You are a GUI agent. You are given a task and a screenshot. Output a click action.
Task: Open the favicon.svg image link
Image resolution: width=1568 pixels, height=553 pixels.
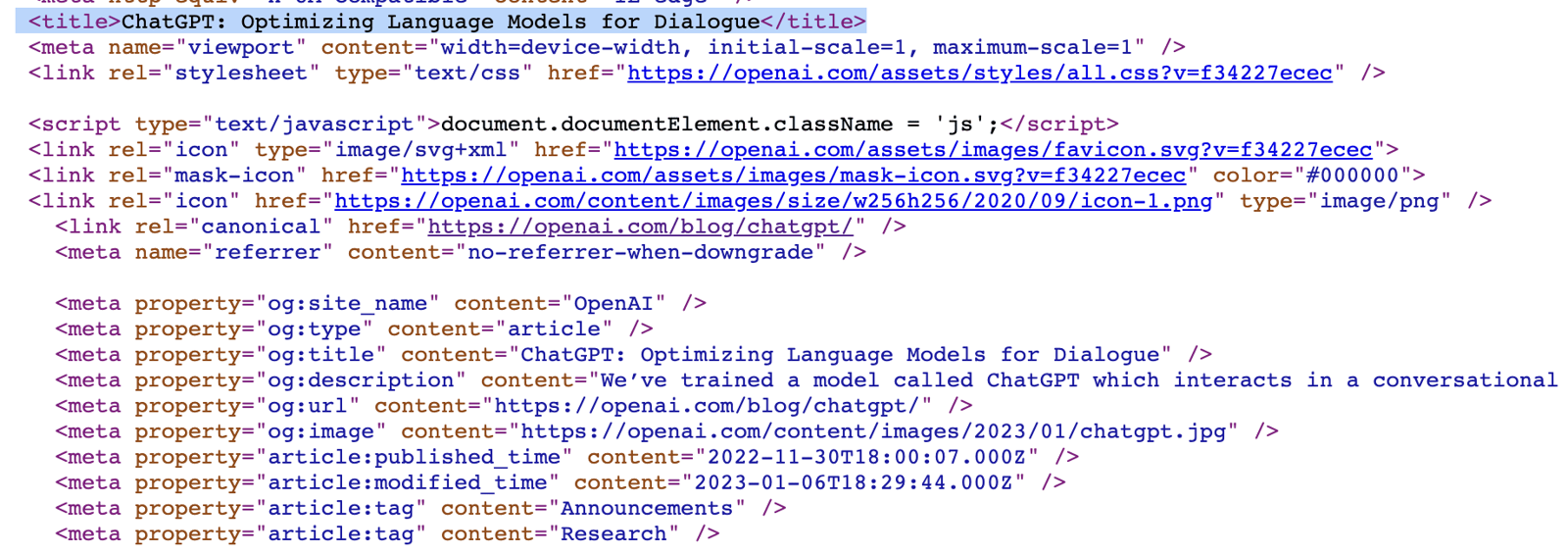[x=993, y=150]
